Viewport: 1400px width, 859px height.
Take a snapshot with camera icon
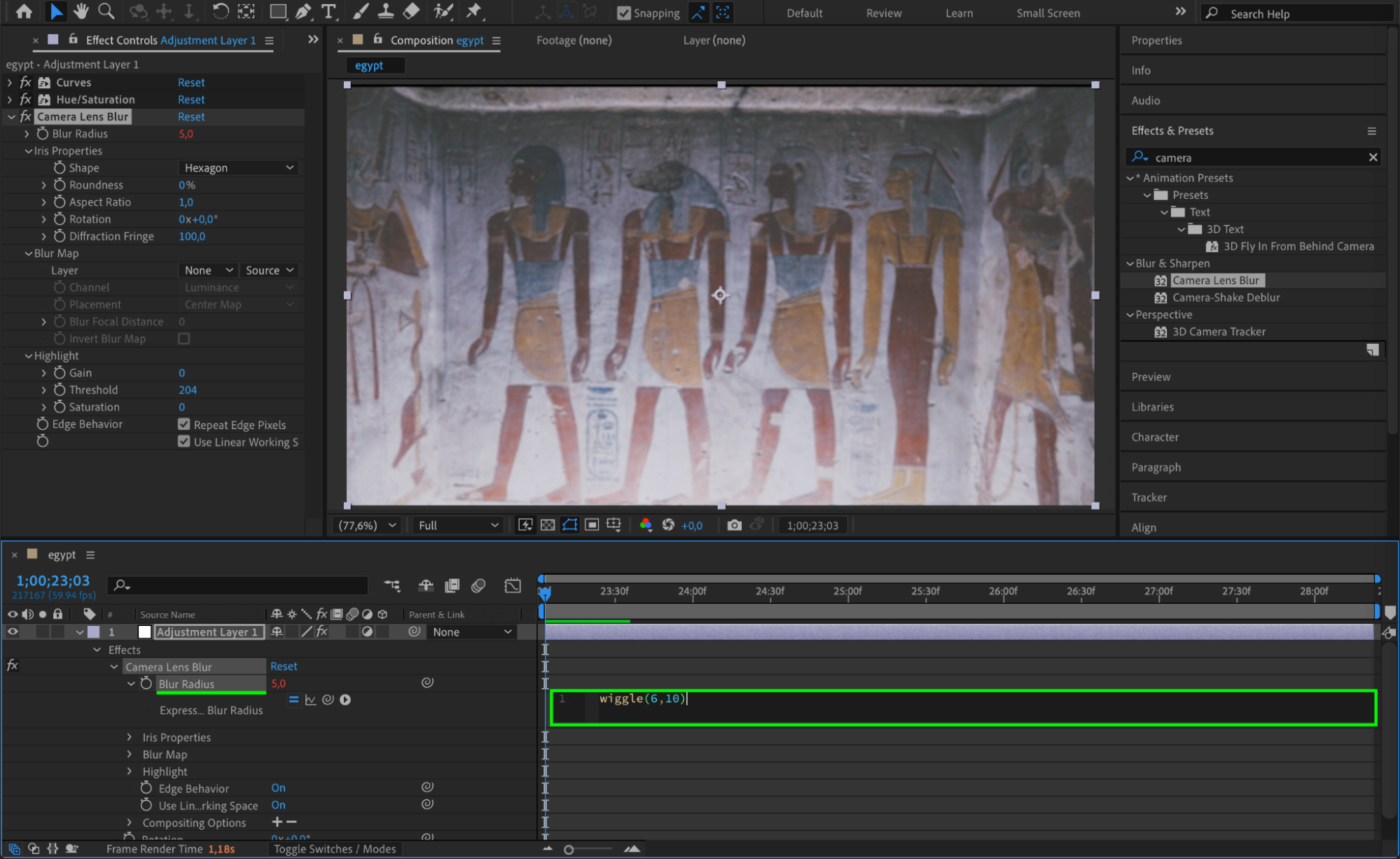tap(734, 525)
